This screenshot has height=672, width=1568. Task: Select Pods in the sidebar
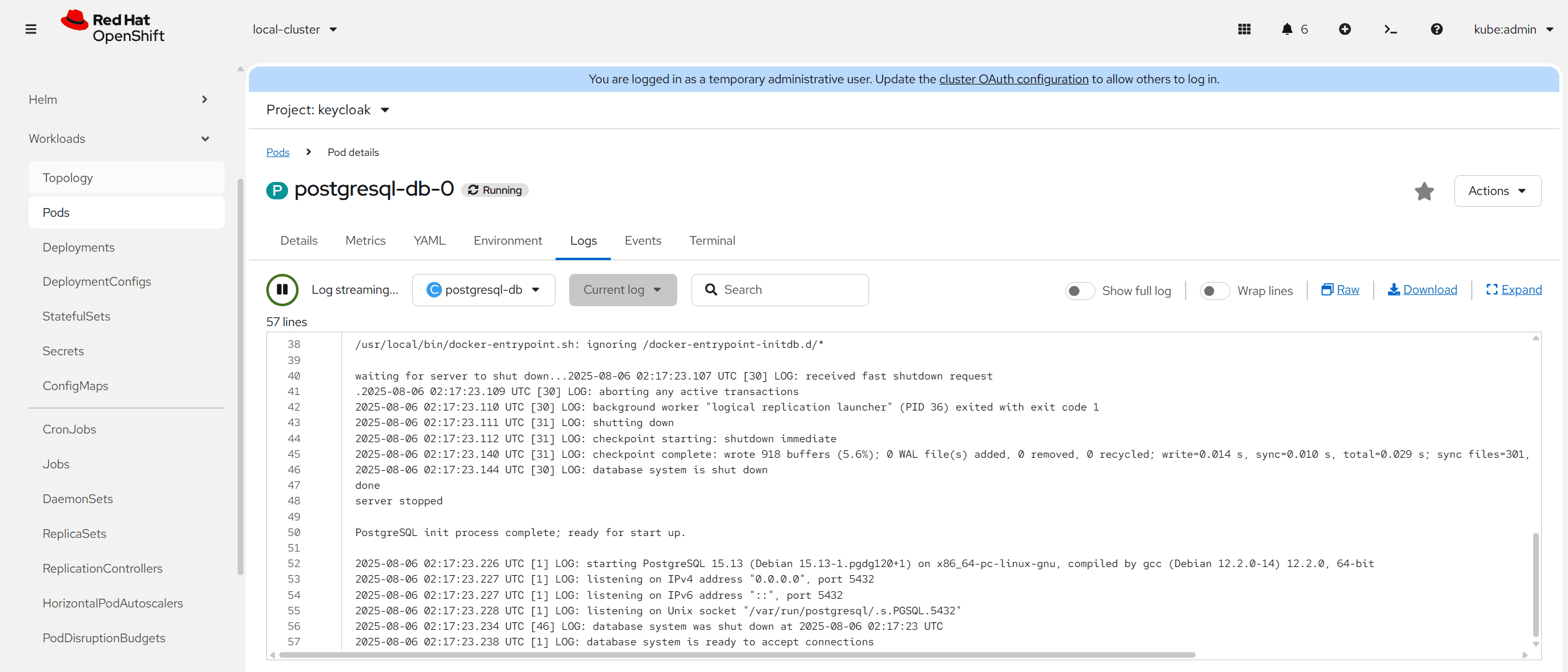click(127, 212)
